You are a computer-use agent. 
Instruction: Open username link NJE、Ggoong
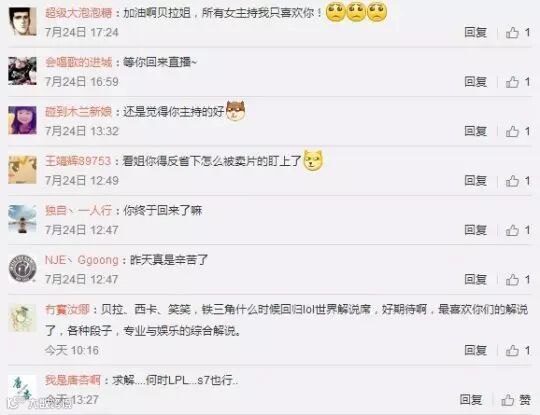pyautogui.click(x=82, y=260)
